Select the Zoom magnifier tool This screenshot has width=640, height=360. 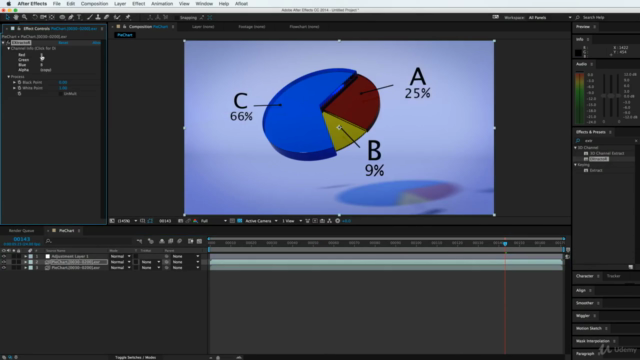click(x=24, y=17)
